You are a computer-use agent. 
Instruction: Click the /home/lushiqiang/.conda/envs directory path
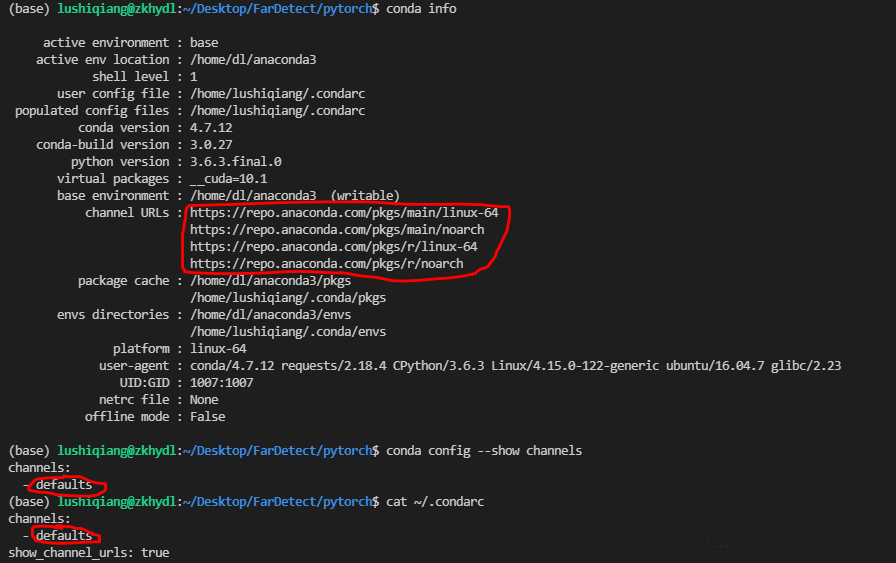(x=288, y=332)
